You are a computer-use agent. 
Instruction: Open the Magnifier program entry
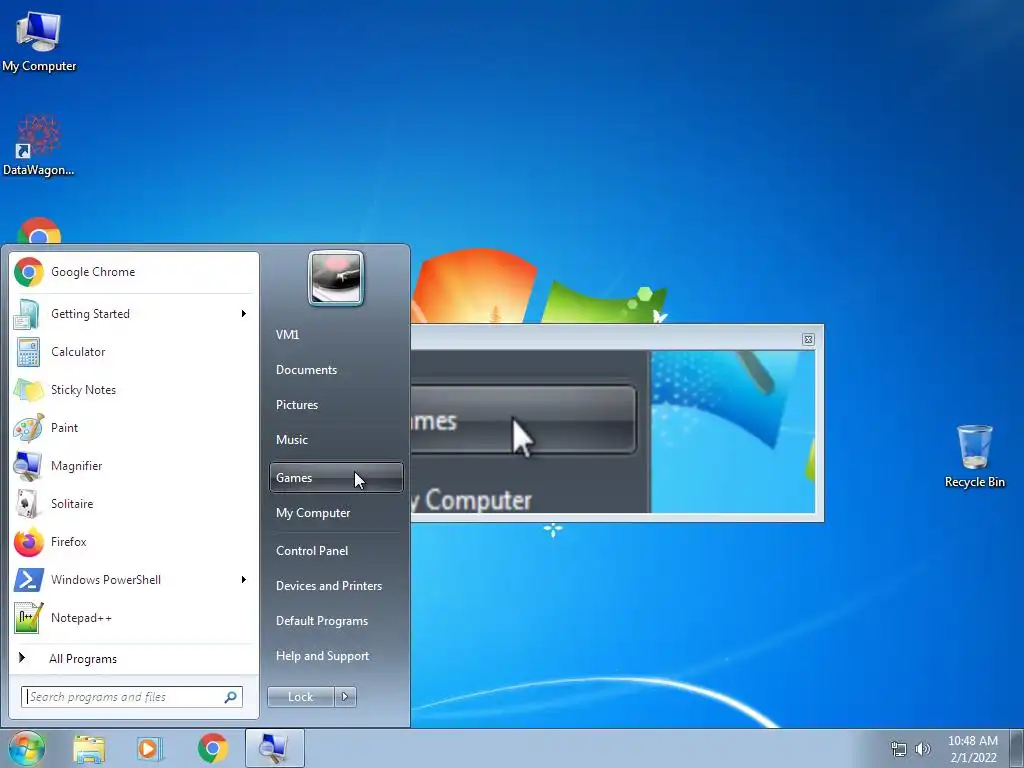[x=134, y=466]
